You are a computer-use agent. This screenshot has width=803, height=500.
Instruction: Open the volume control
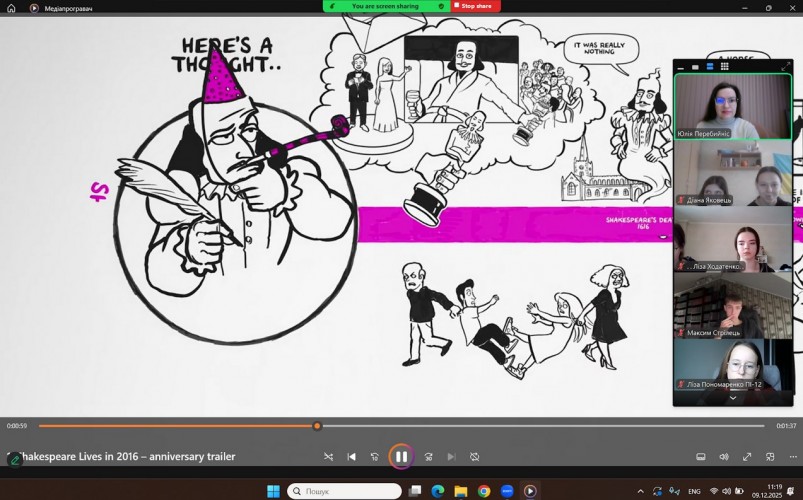[x=724, y=457]
